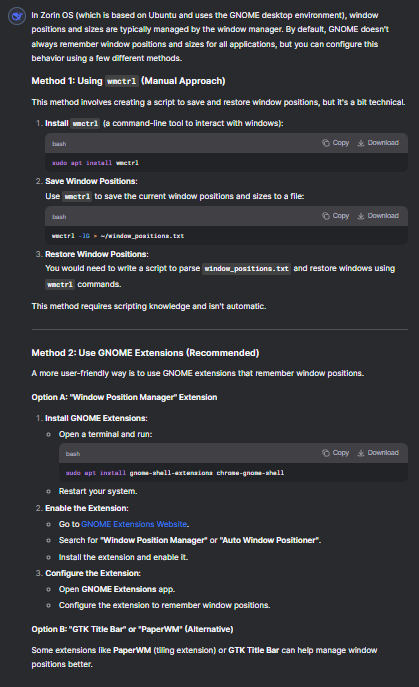This screenshot has width=419, height=687.
Task: Click the 'sudo apt install wmctrl' command text
Action: point(95,163)
